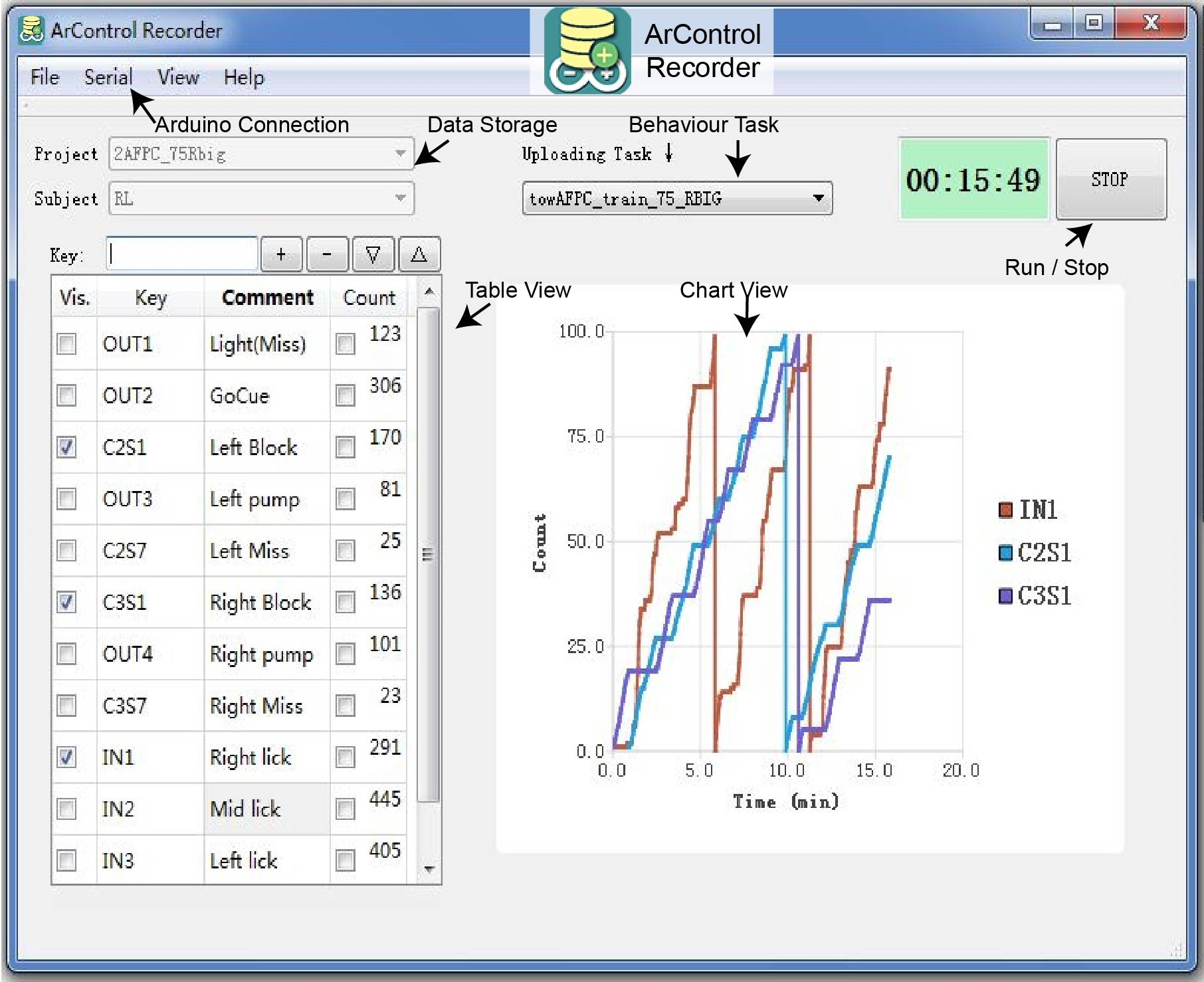
Task: Close the ArControl Recorder window
Action: (x=1151, y=25)
